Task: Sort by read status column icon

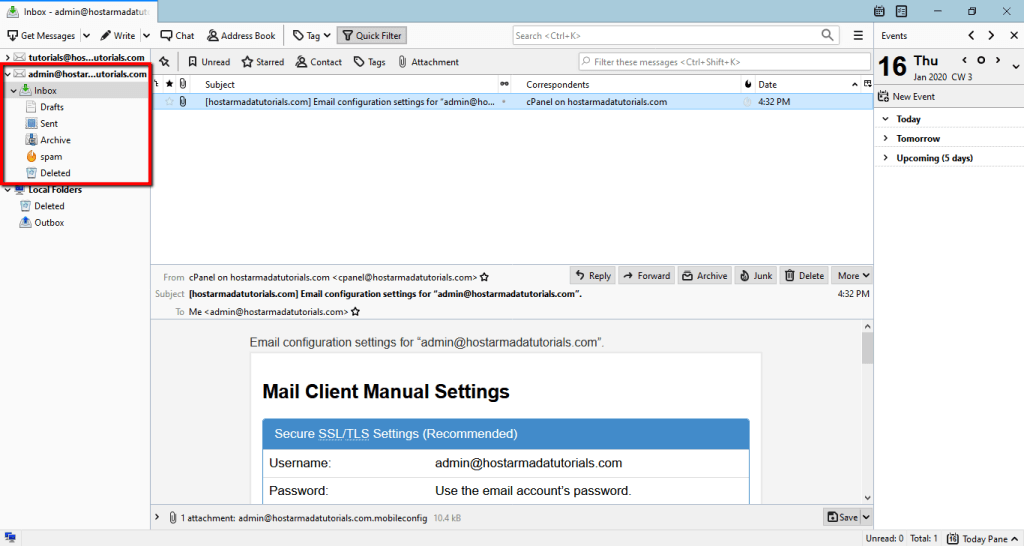Action: (x=504, y=84)
